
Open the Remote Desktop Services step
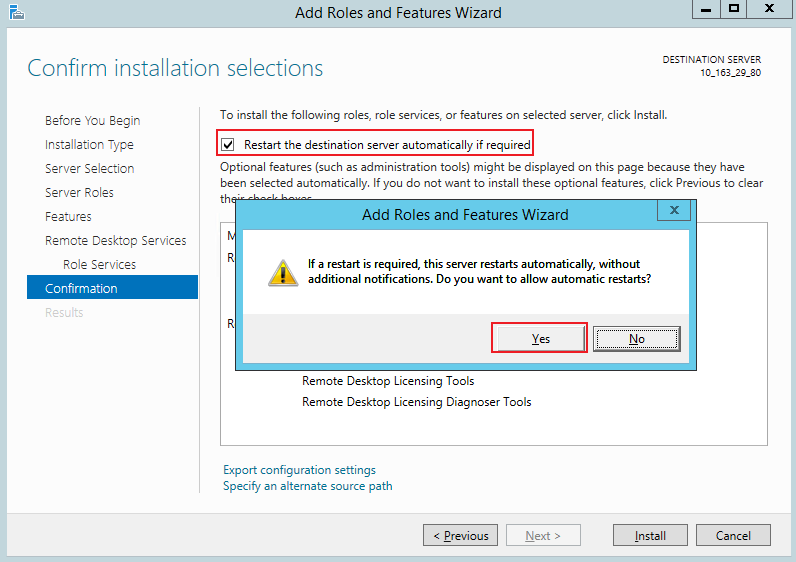pyautogui.click(x=115, y=241)
